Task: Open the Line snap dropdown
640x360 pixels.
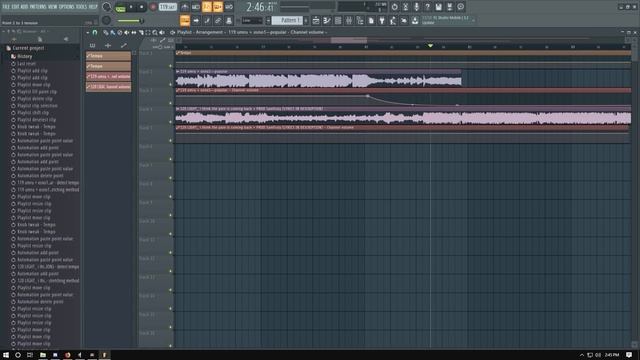Action: coord(252,20)
